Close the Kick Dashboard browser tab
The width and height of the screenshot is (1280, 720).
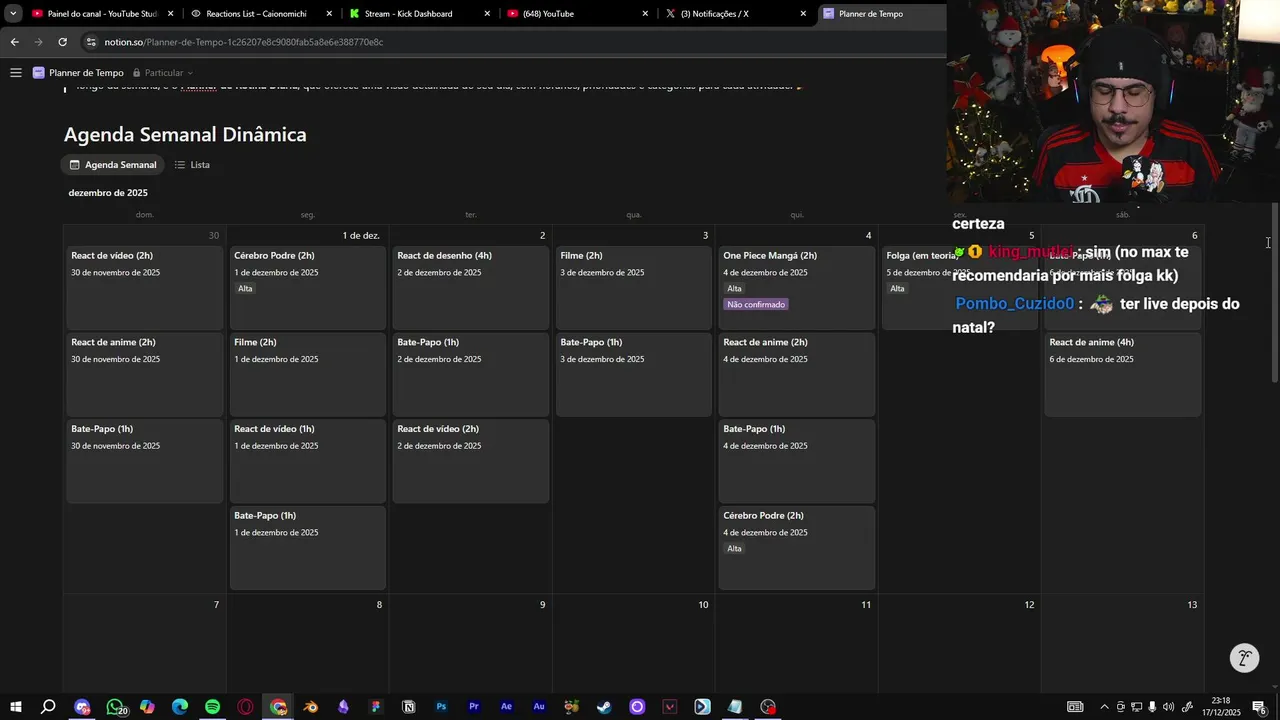[x=487, y=14]
